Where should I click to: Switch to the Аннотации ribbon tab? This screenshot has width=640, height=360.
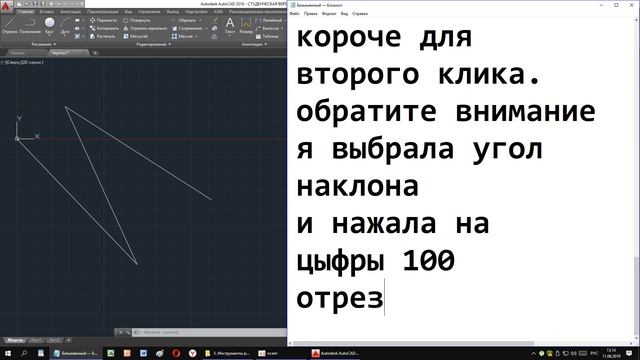(x=71, y=12)
